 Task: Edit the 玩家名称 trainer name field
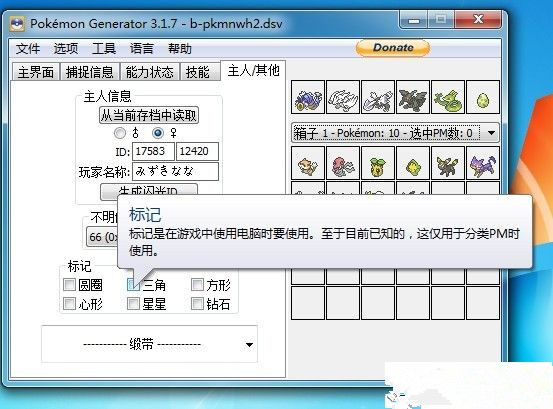tap(175, 171)
